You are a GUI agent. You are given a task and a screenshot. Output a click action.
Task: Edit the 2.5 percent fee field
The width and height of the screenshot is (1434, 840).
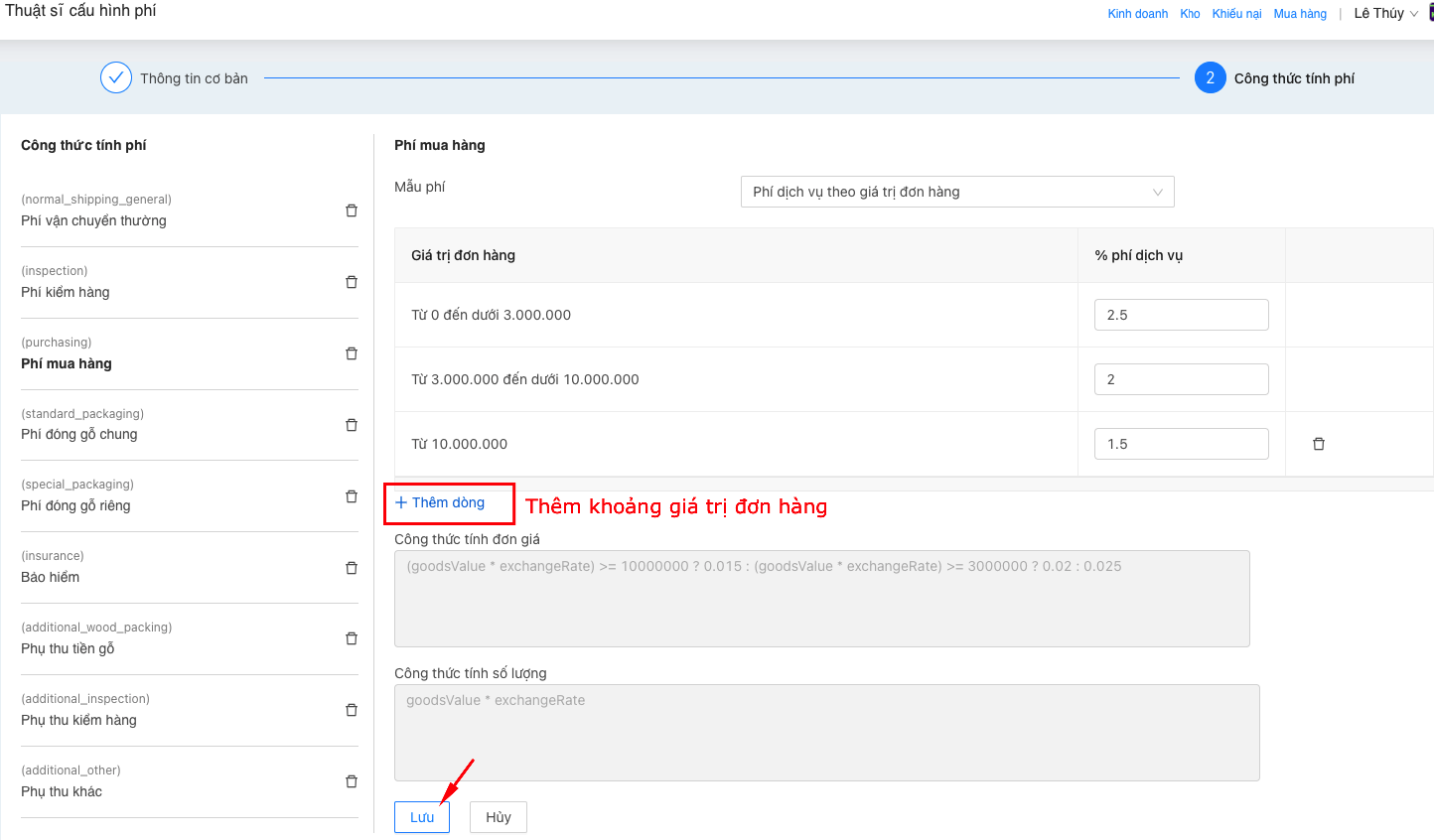tap(1181, 315)
